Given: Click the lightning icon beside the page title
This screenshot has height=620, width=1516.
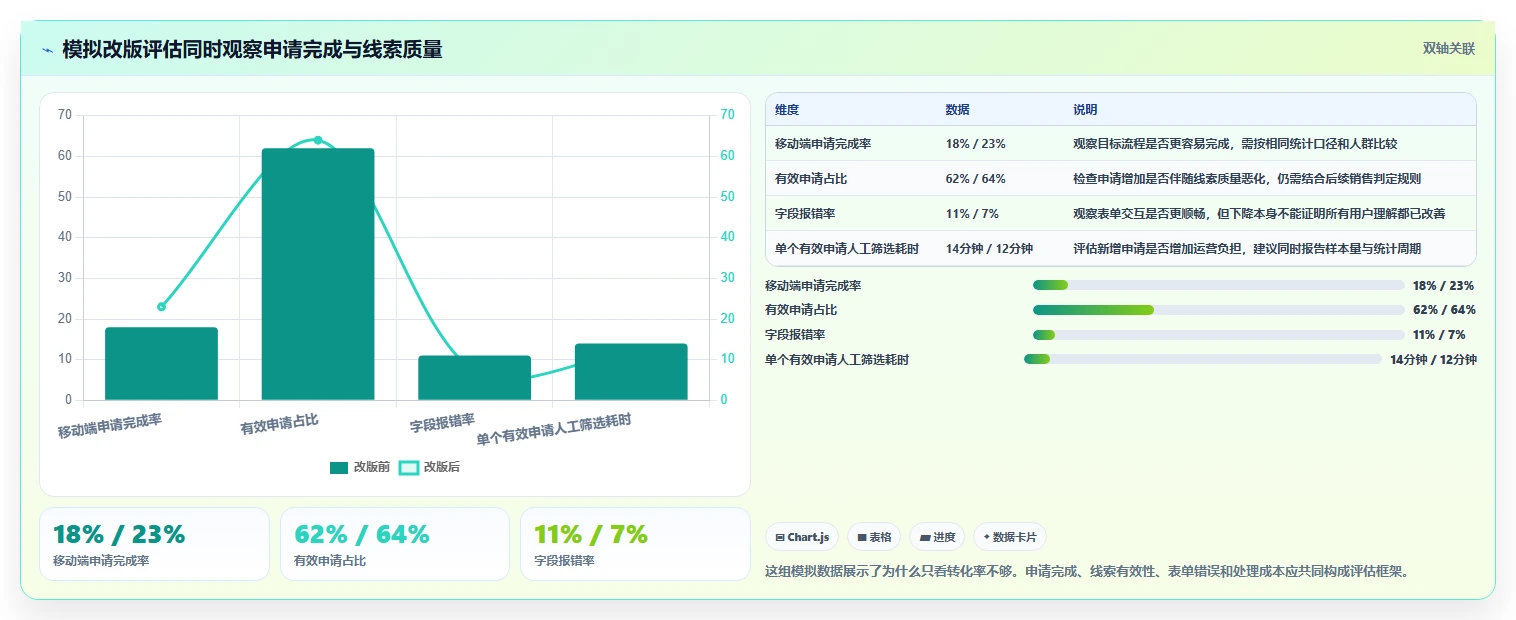Looking at the screenshot, I should pos(48,50).
